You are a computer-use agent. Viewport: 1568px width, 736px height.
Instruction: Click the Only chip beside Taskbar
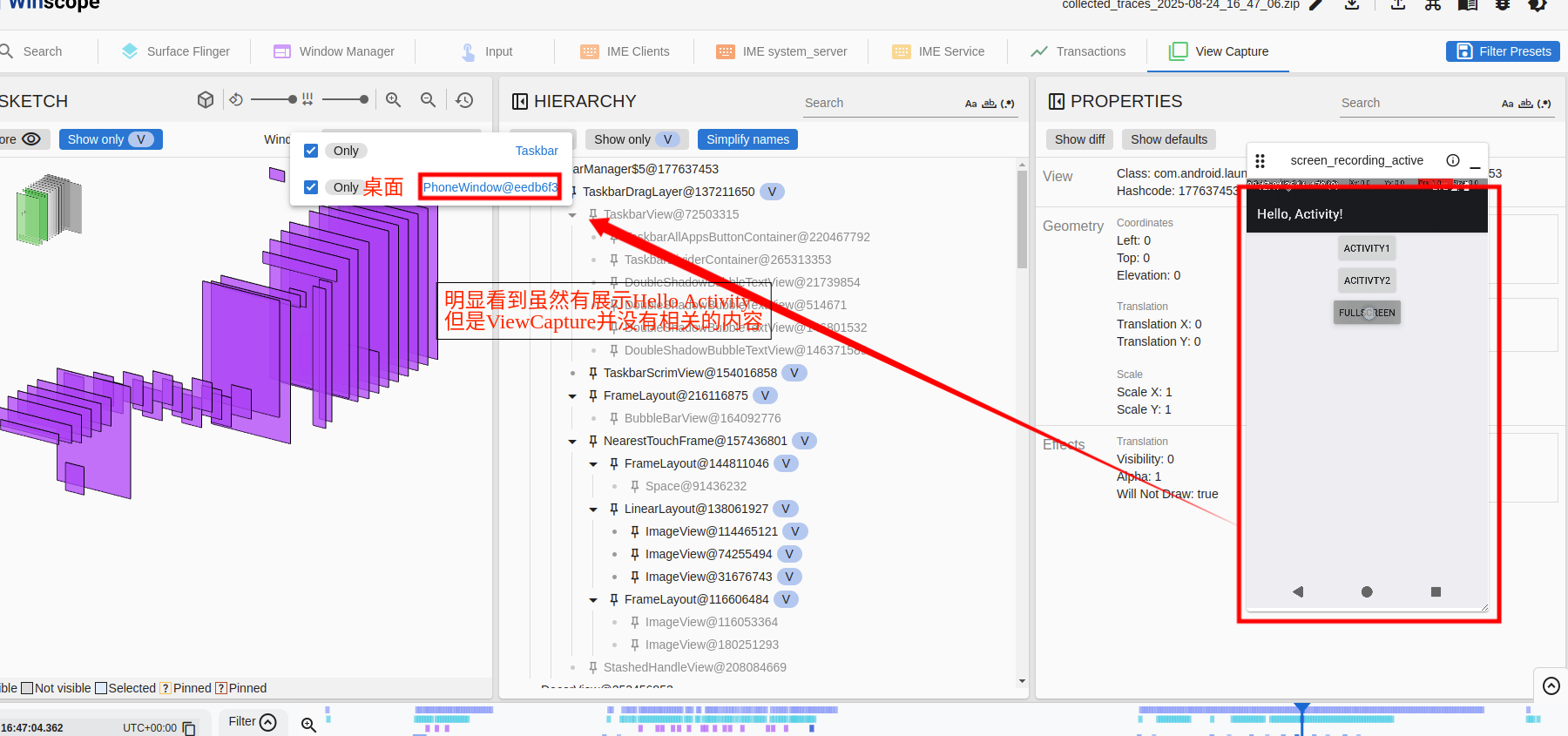(x=346, y=151)
